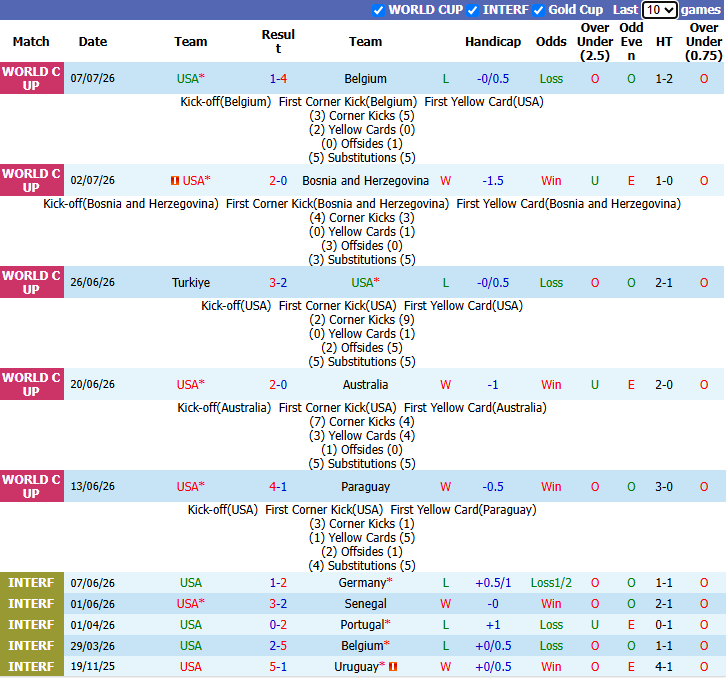
Task: Open the 1-2 result against Germany
Action: tap(278, 583)
